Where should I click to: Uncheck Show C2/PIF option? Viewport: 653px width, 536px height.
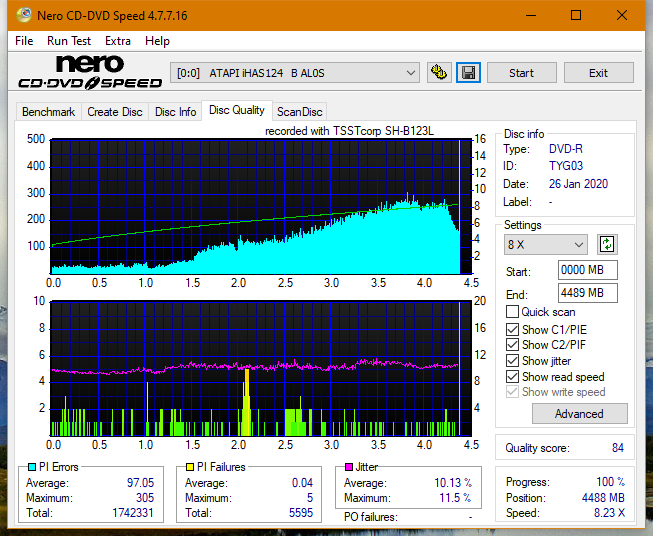(512, 345)
